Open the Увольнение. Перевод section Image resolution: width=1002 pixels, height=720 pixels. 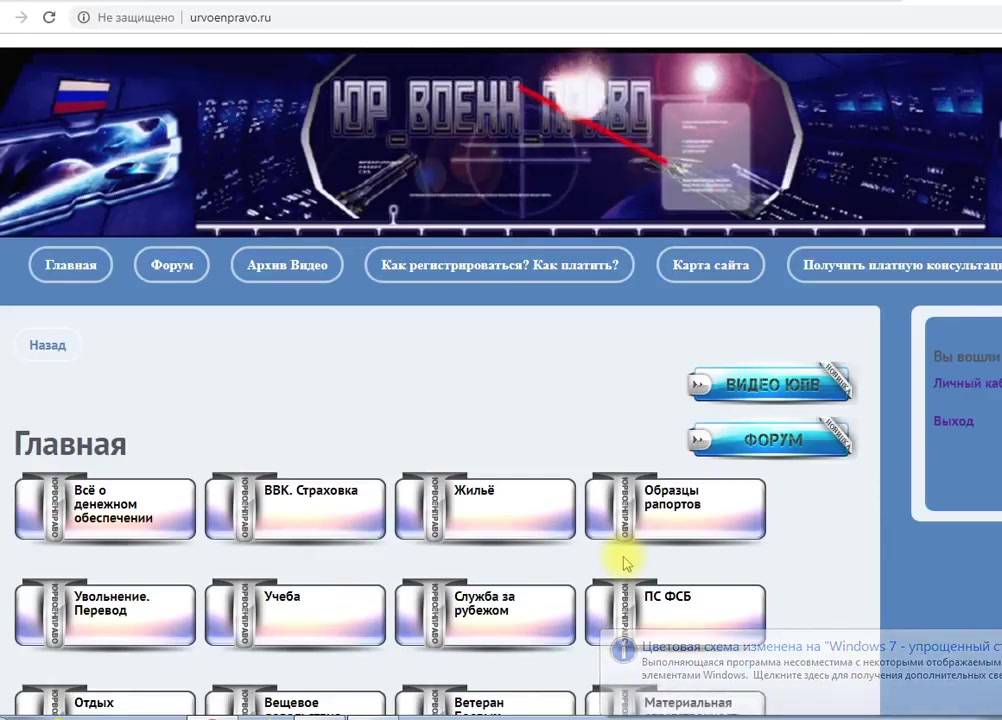pos(105,614)
